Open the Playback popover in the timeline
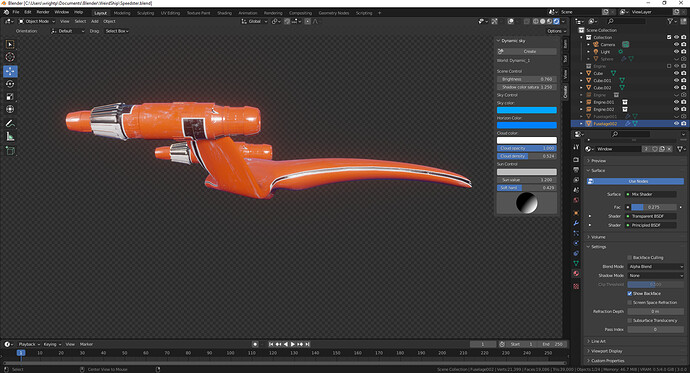This screenshot has height=373, width=690. 29,344
